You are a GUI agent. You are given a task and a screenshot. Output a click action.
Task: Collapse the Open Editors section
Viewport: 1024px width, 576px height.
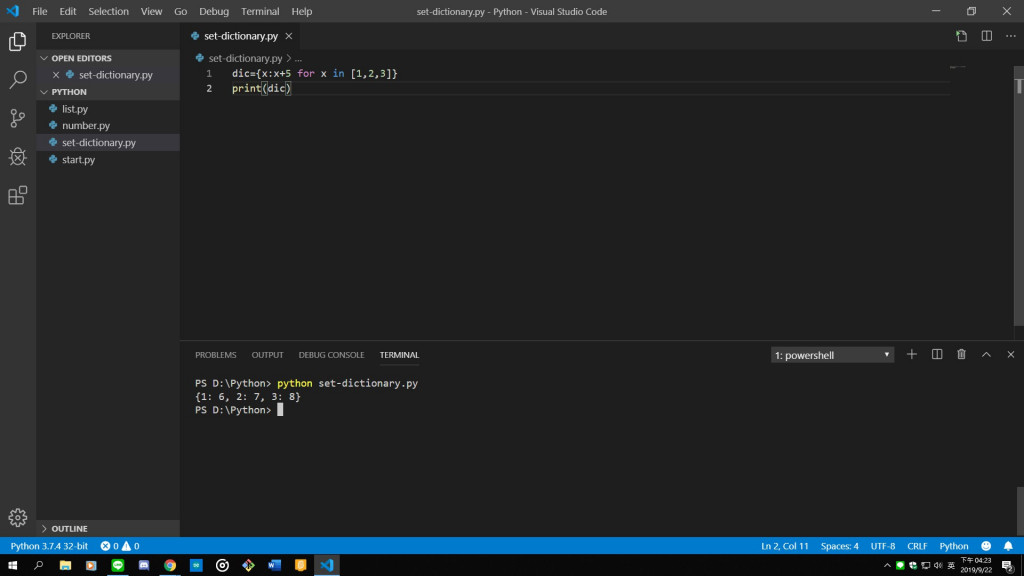coord(108,58)
